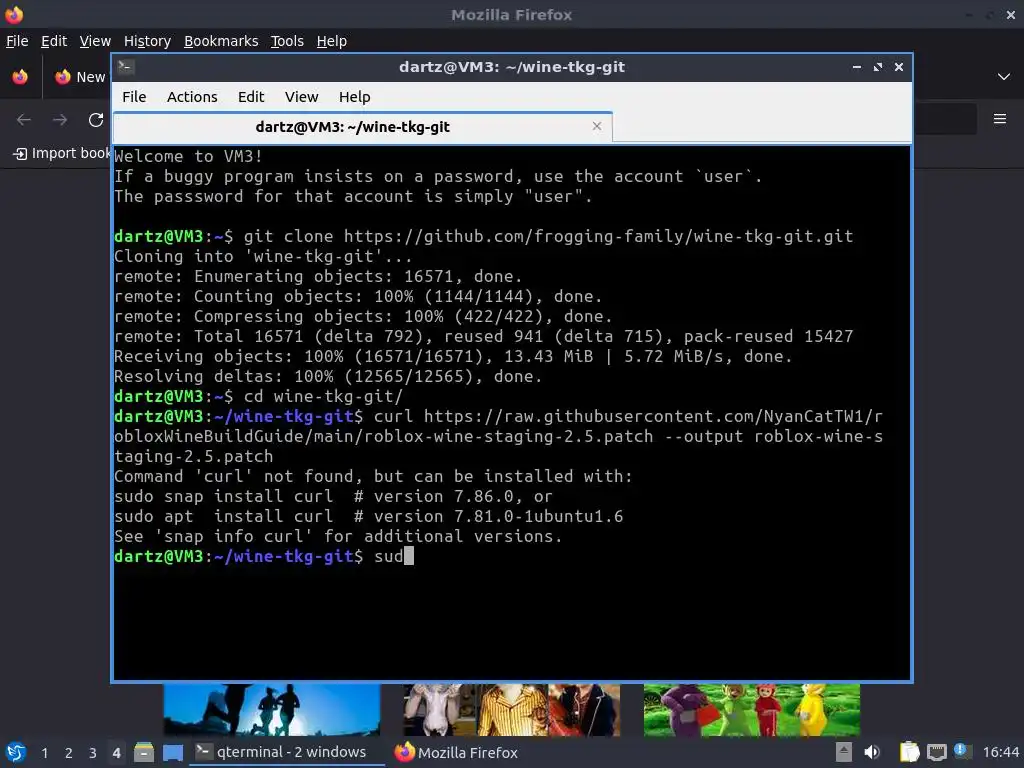1024x768 pixels.
Task: Open Firefox View menu
Action: 95,40
